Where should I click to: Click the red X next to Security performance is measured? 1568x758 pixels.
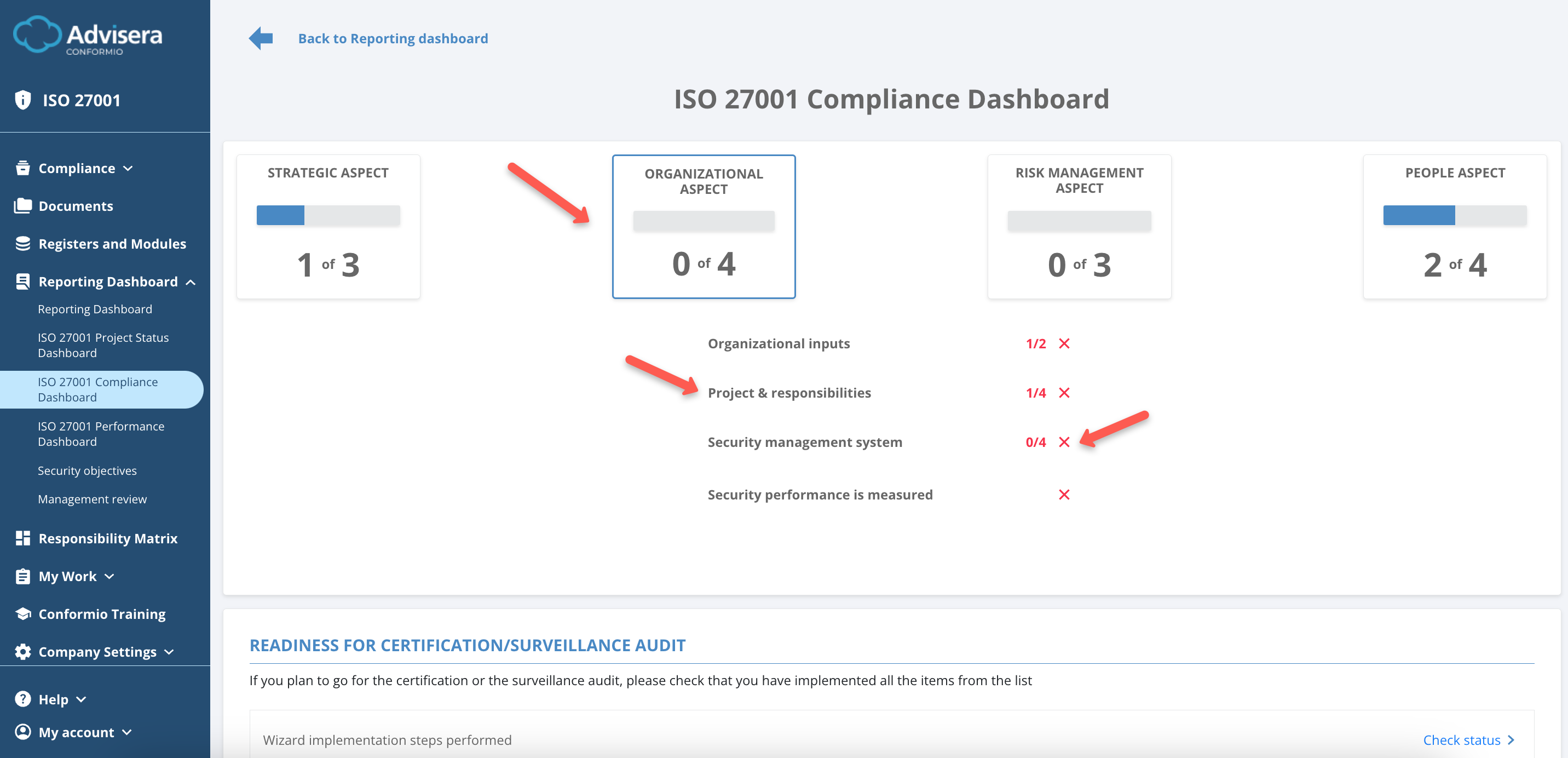coord(1065,495)
